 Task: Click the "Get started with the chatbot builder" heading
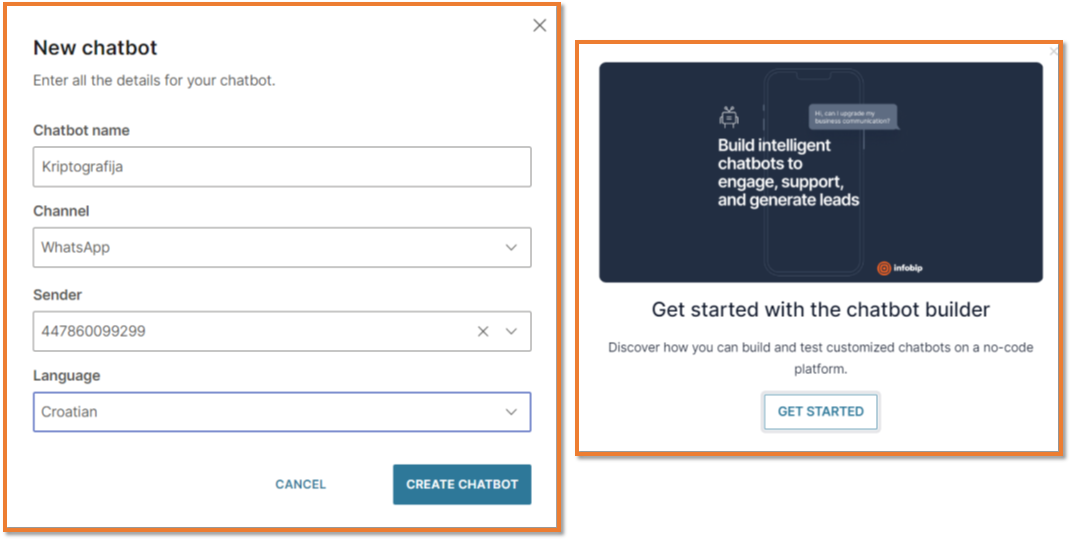pos(820,310)
